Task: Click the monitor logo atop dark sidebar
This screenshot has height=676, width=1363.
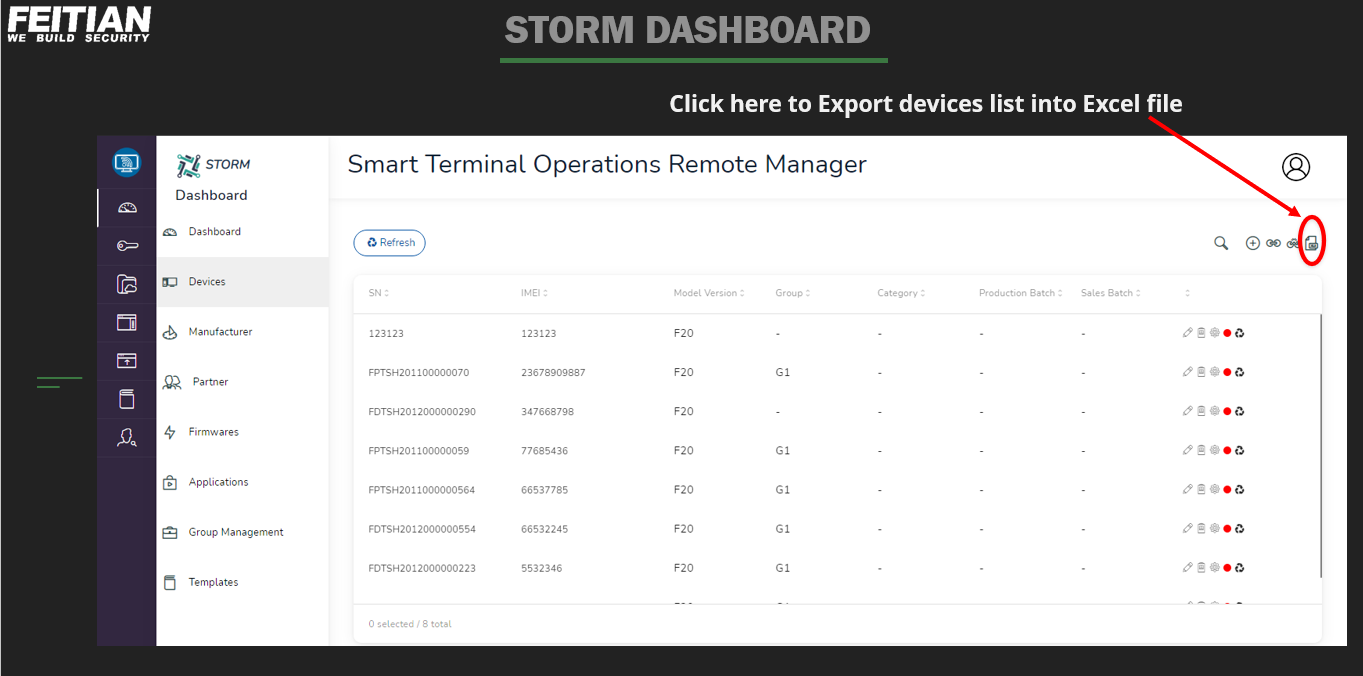Action: [x=127, y=161]
